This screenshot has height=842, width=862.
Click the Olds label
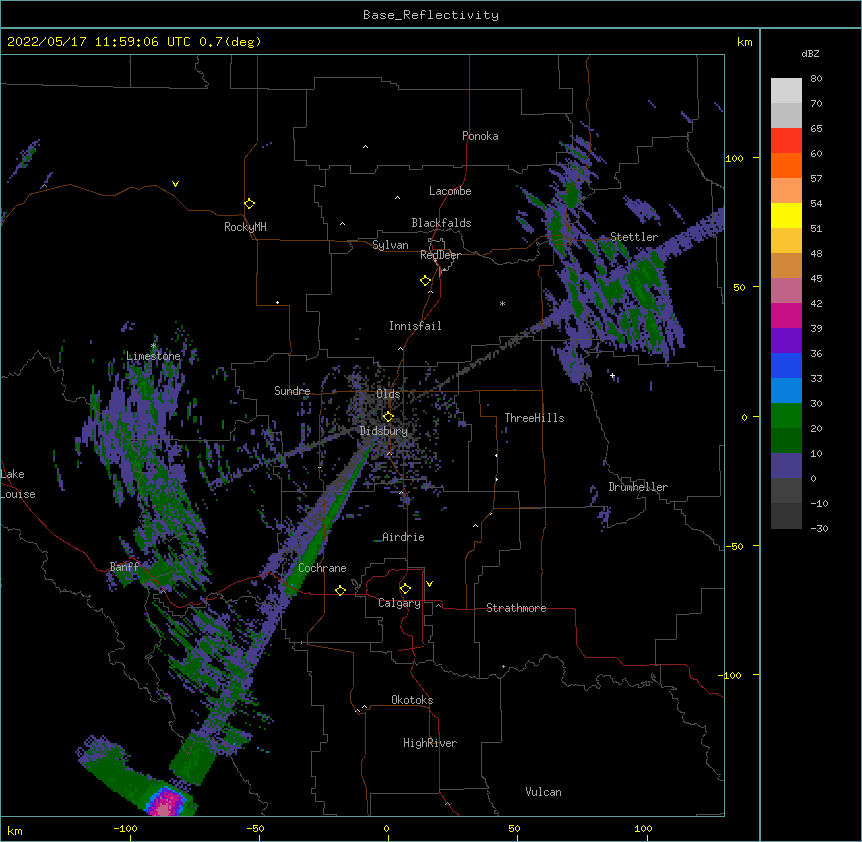point(388,394)
